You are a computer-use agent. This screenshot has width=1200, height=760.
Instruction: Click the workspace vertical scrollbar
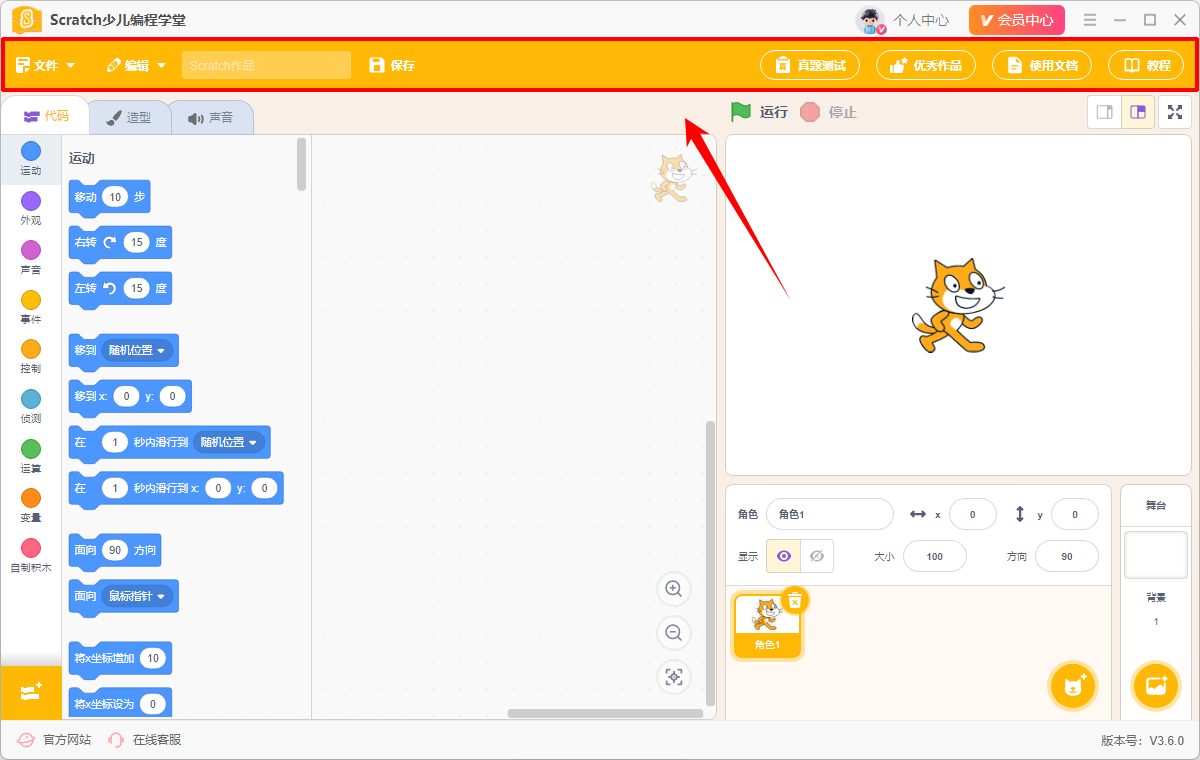coord(711,562)
